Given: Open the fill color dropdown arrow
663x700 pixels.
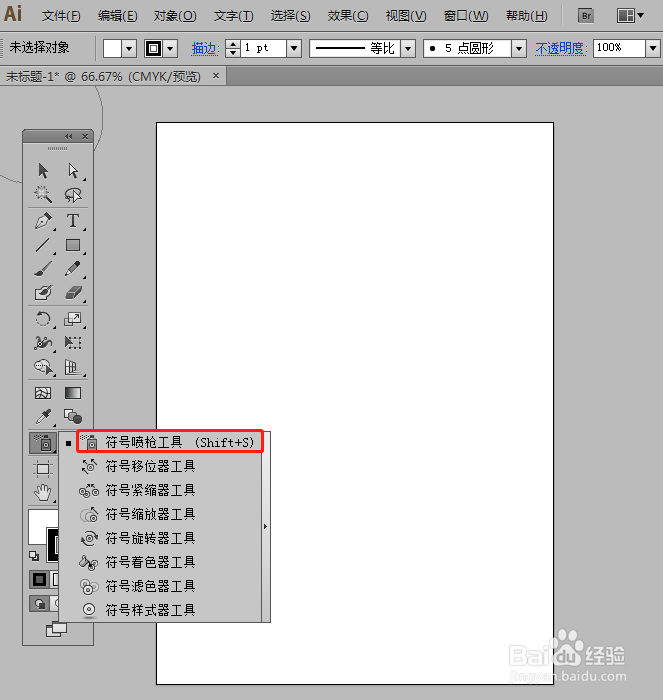Looking at the screenshot, I should (x=129, y=48).
